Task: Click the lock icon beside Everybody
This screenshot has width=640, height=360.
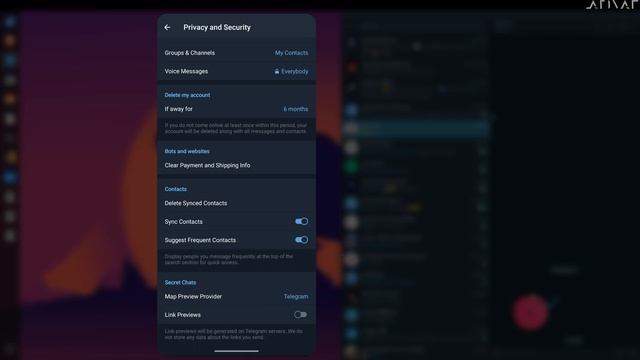Action: [x=277, y=71]
